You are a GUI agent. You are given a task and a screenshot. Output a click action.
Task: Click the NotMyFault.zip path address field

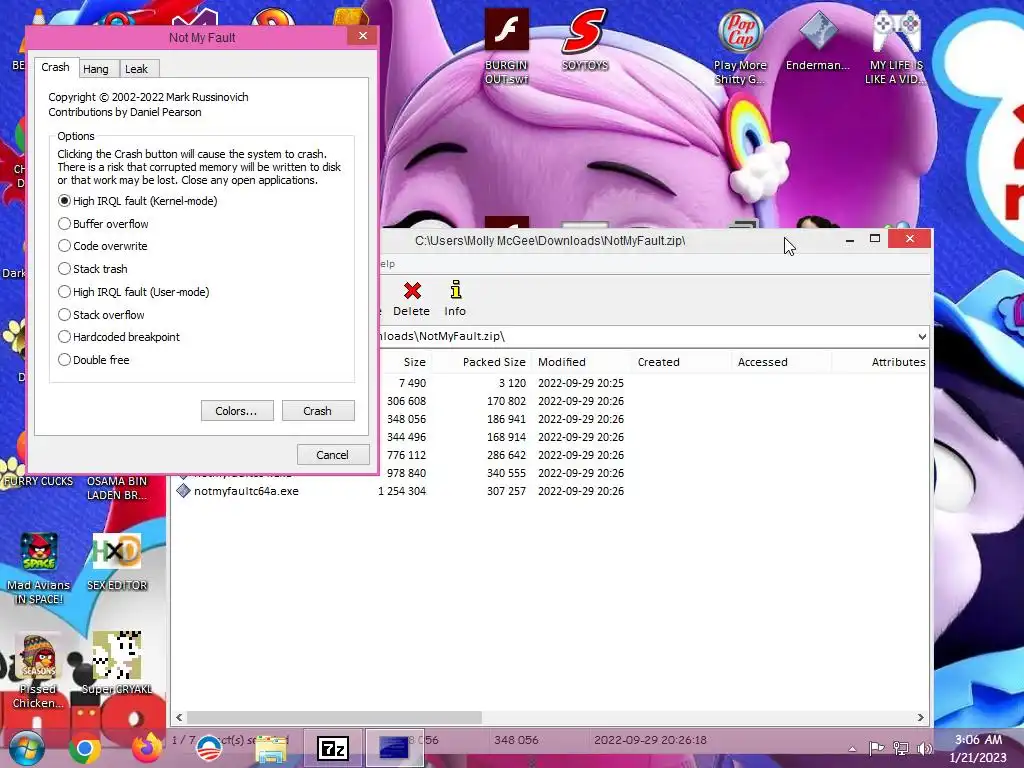[x=647, y=336]
